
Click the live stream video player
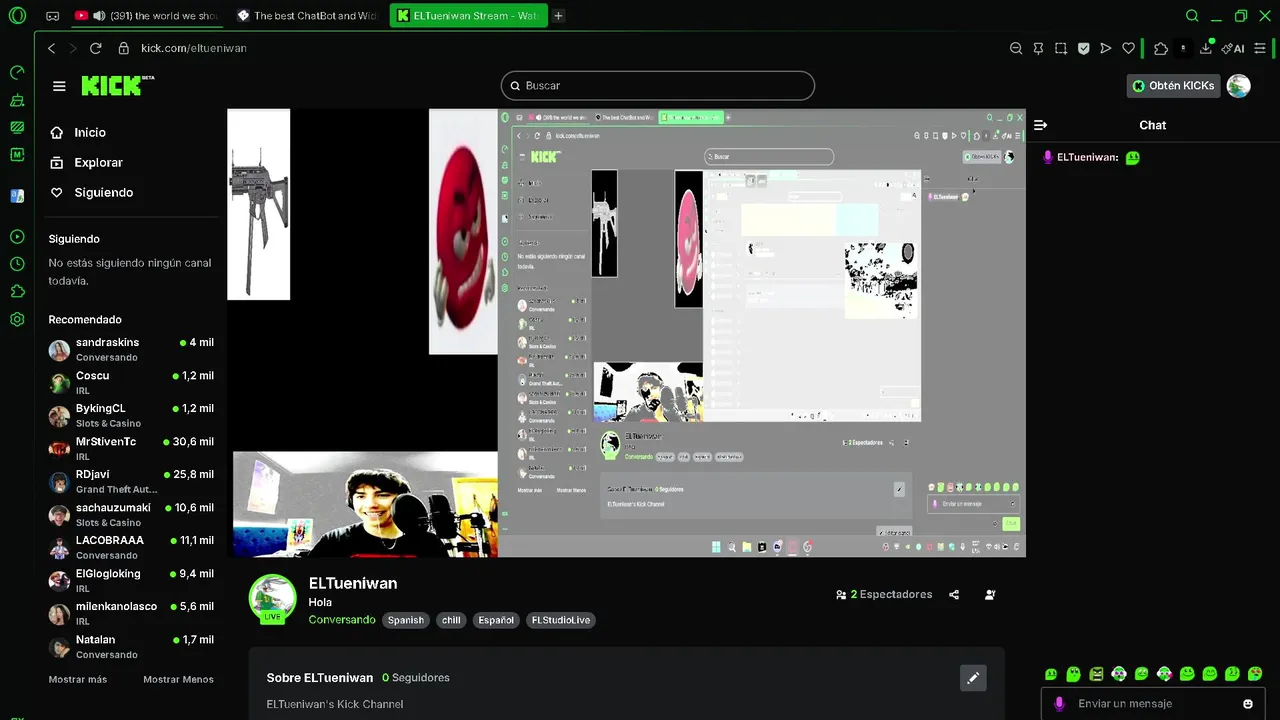tap(626, 333)
